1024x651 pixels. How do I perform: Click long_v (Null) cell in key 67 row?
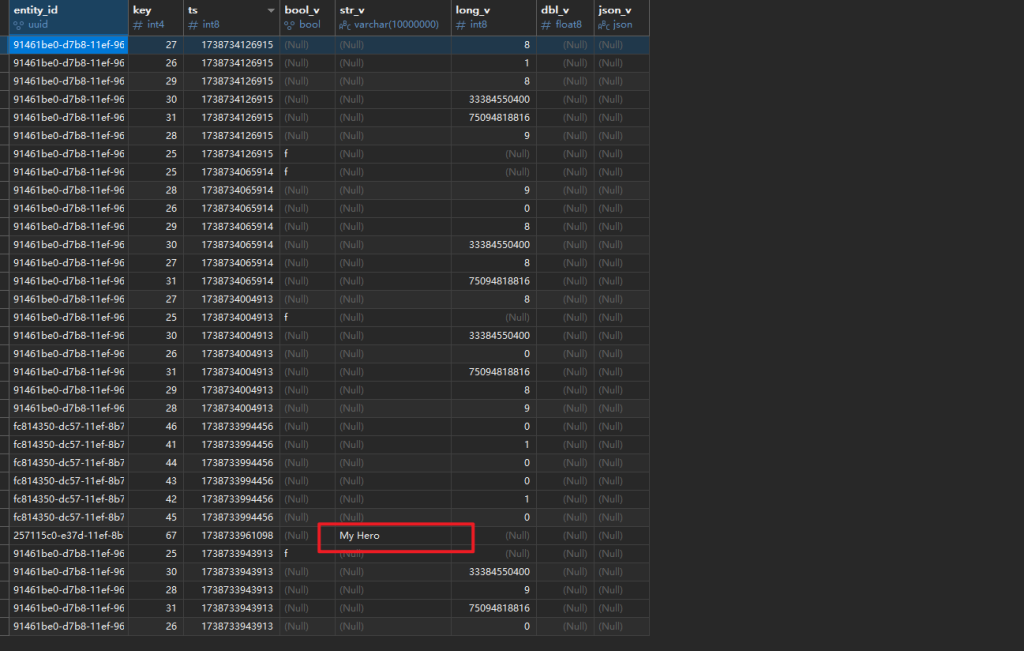[x=494, y=535]
